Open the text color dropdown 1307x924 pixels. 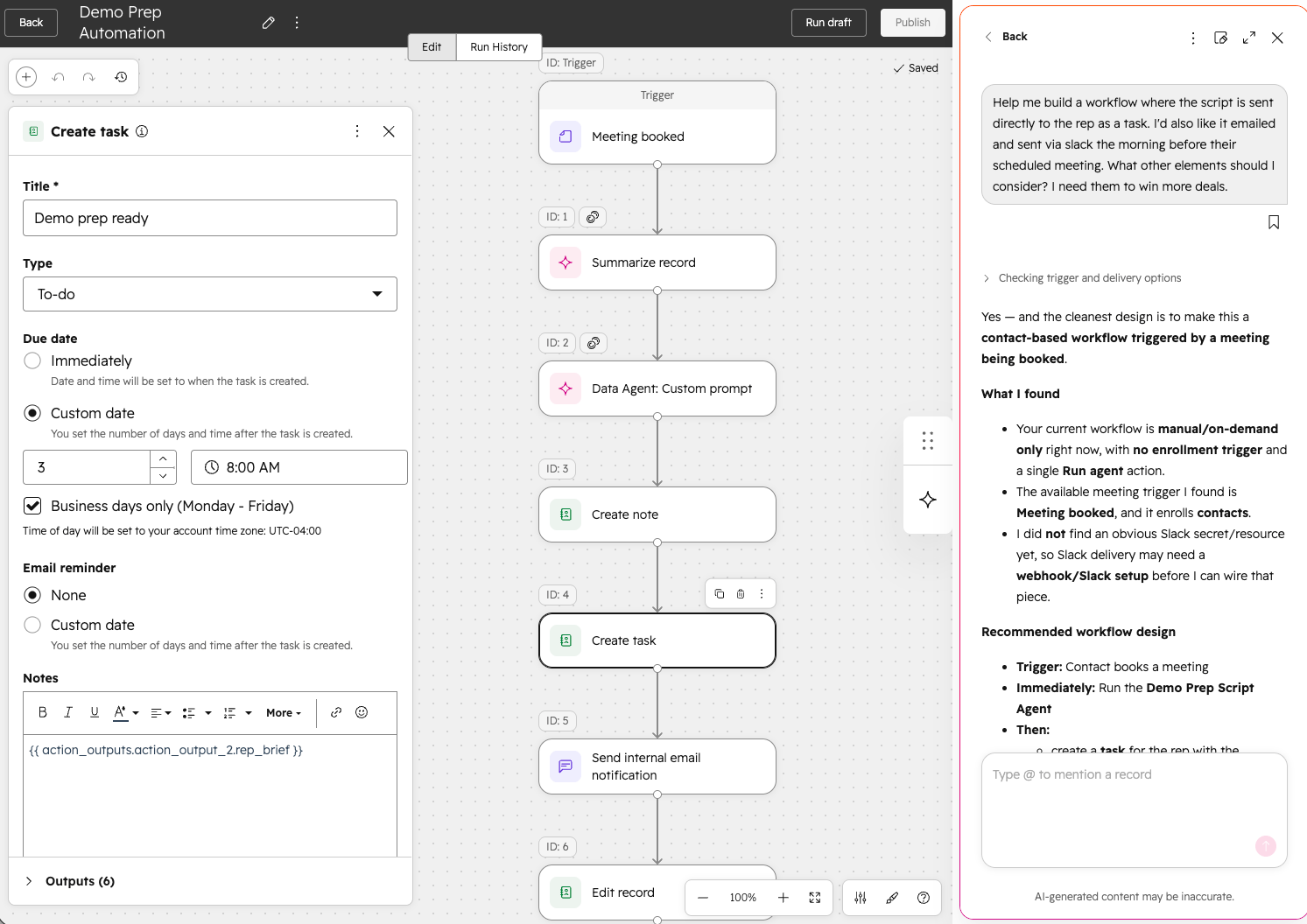126,712
